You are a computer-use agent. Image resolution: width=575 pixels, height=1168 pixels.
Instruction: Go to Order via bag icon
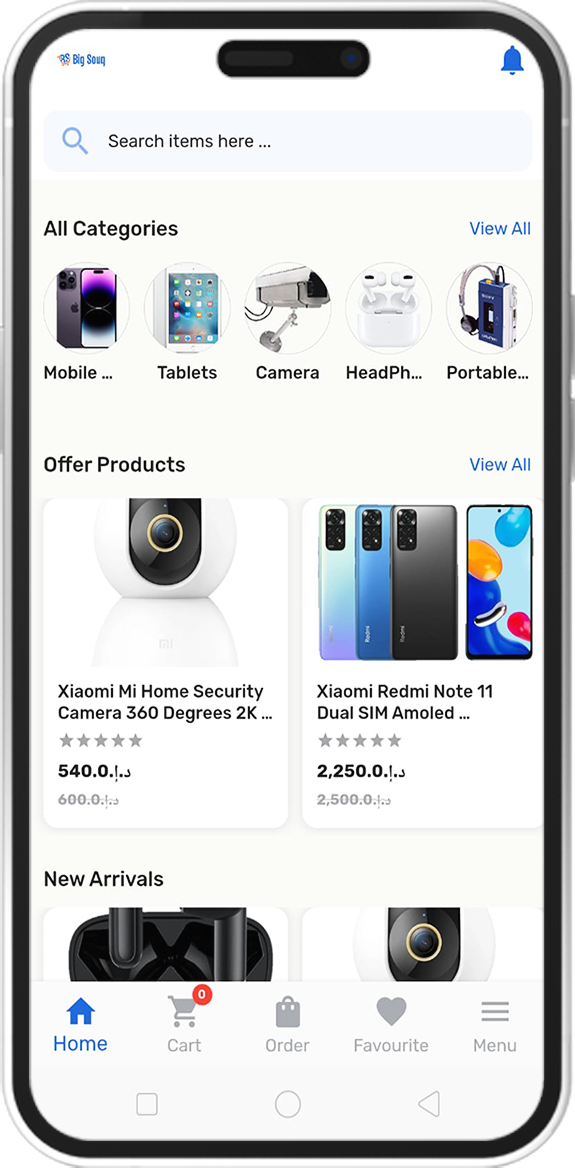[288, 1026]
